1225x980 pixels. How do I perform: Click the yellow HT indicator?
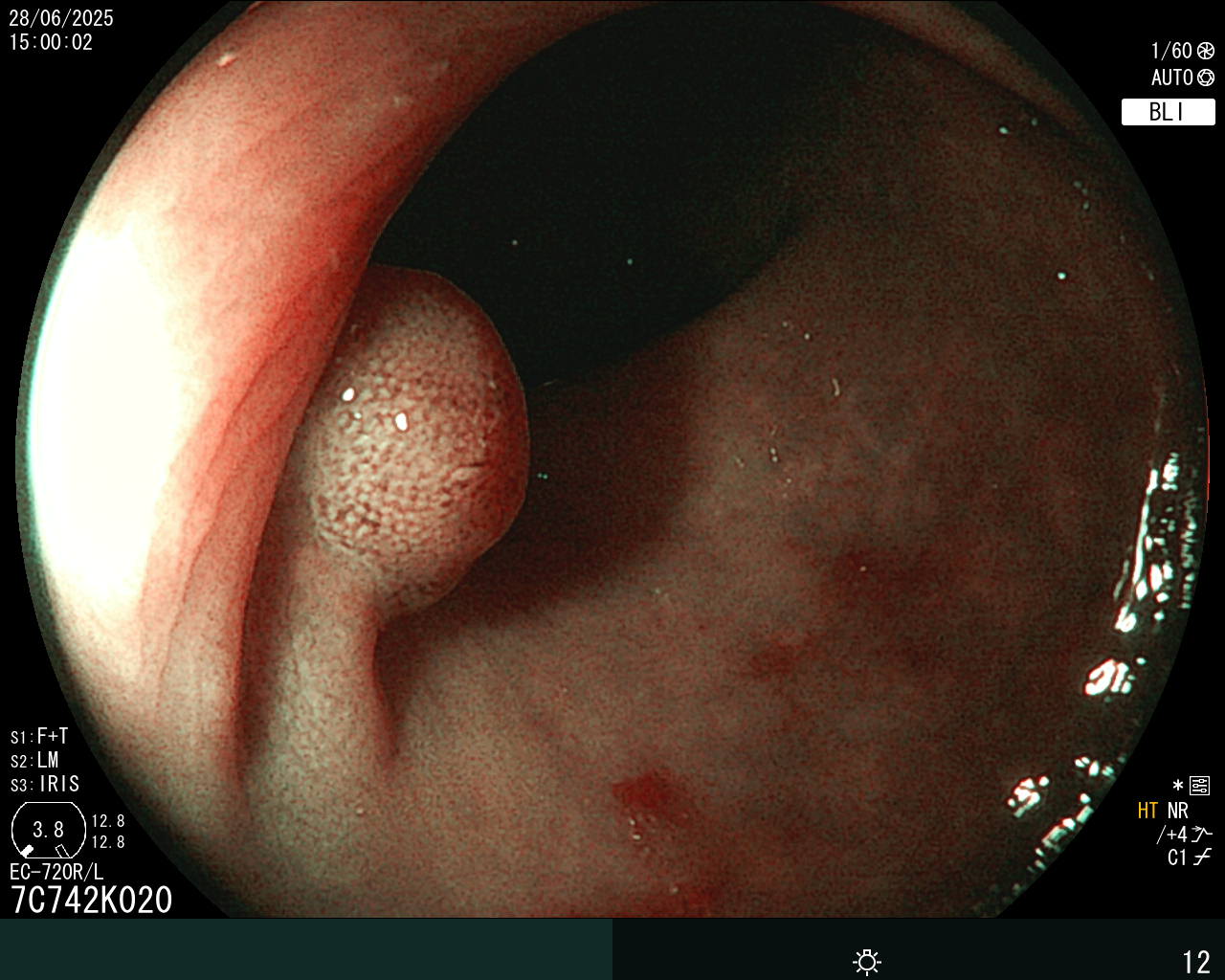[1147, 811]
